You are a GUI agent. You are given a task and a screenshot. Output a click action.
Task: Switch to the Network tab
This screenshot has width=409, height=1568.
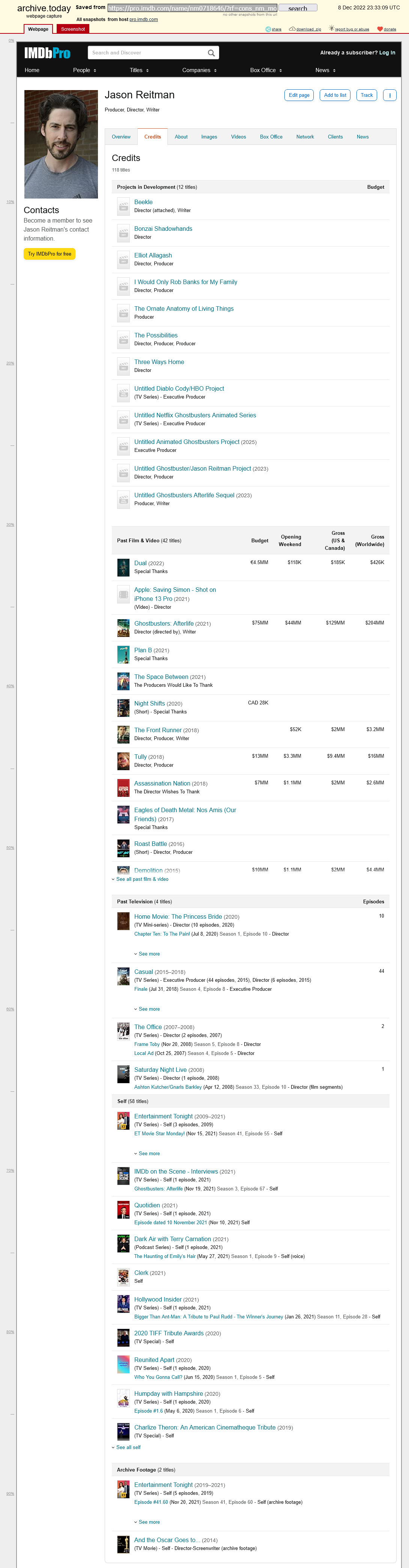click(305, 137)
